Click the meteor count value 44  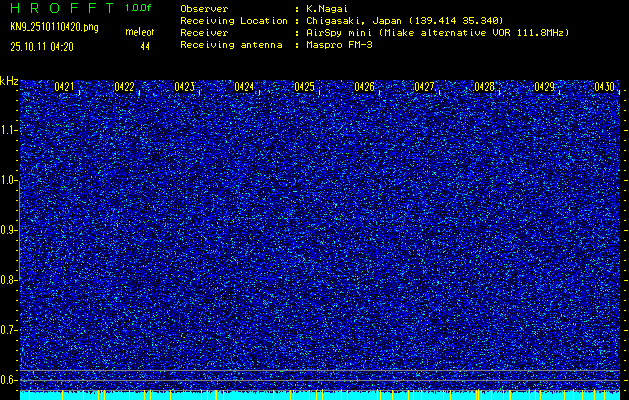145,46
